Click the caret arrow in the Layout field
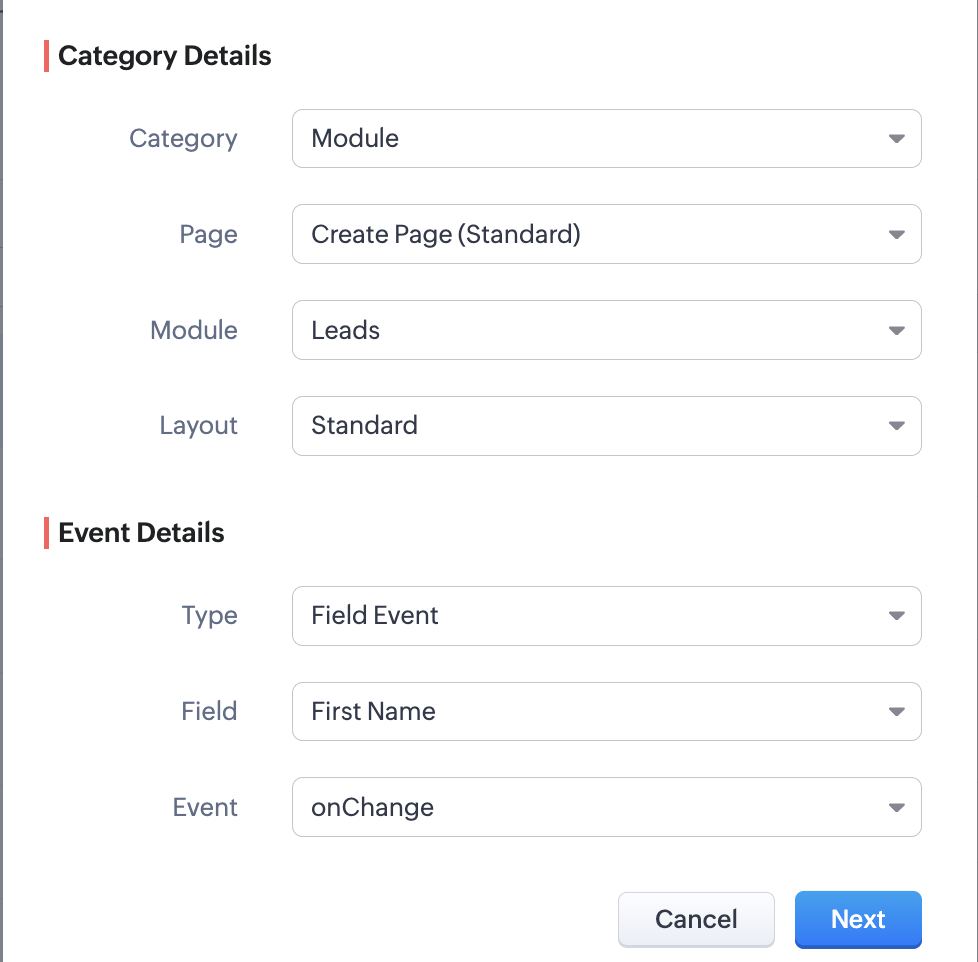The width and height of the screenshot is (978, 962). [x=896, y=426]
